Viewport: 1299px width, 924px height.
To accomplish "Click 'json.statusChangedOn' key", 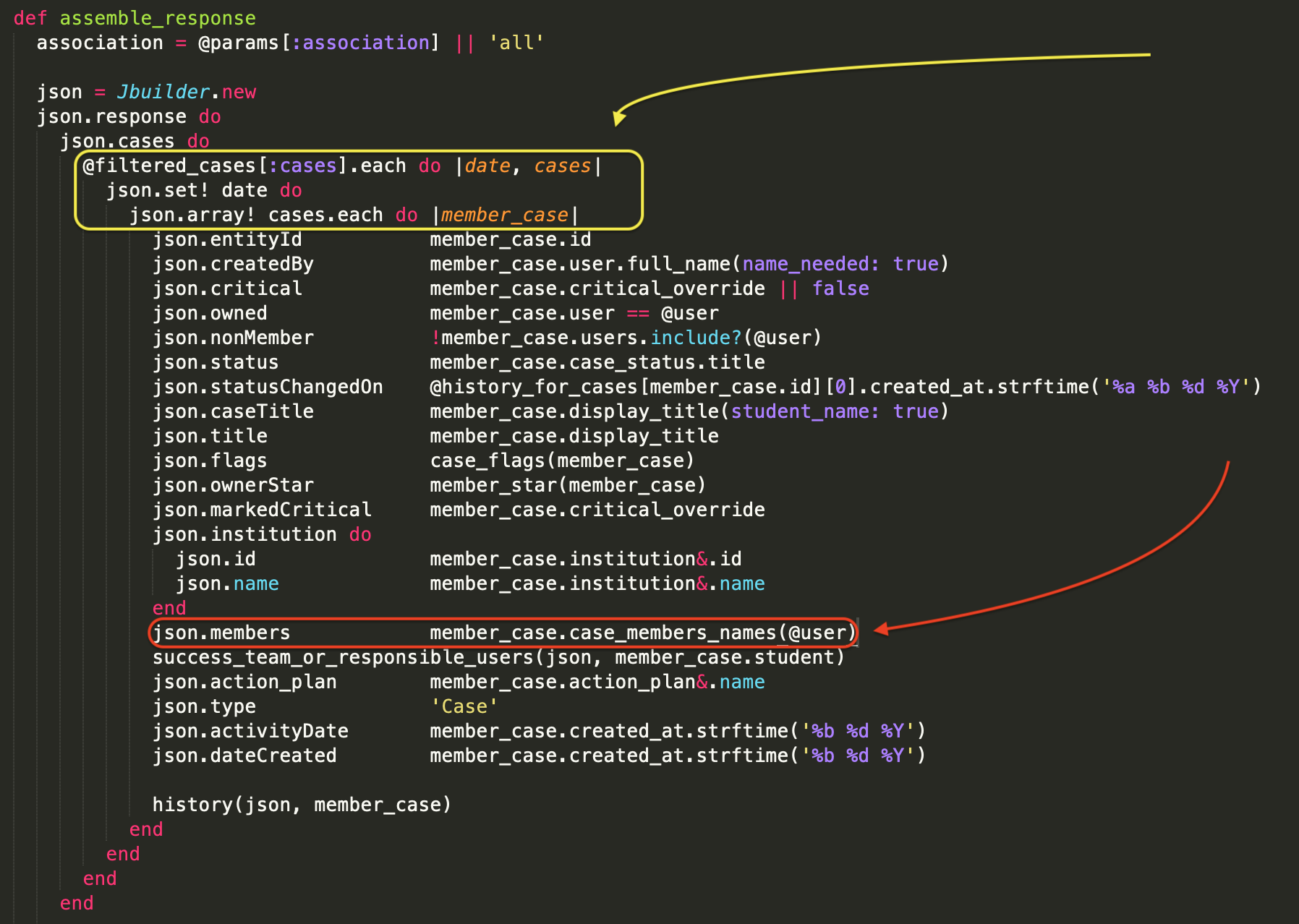I will (268, 387).
